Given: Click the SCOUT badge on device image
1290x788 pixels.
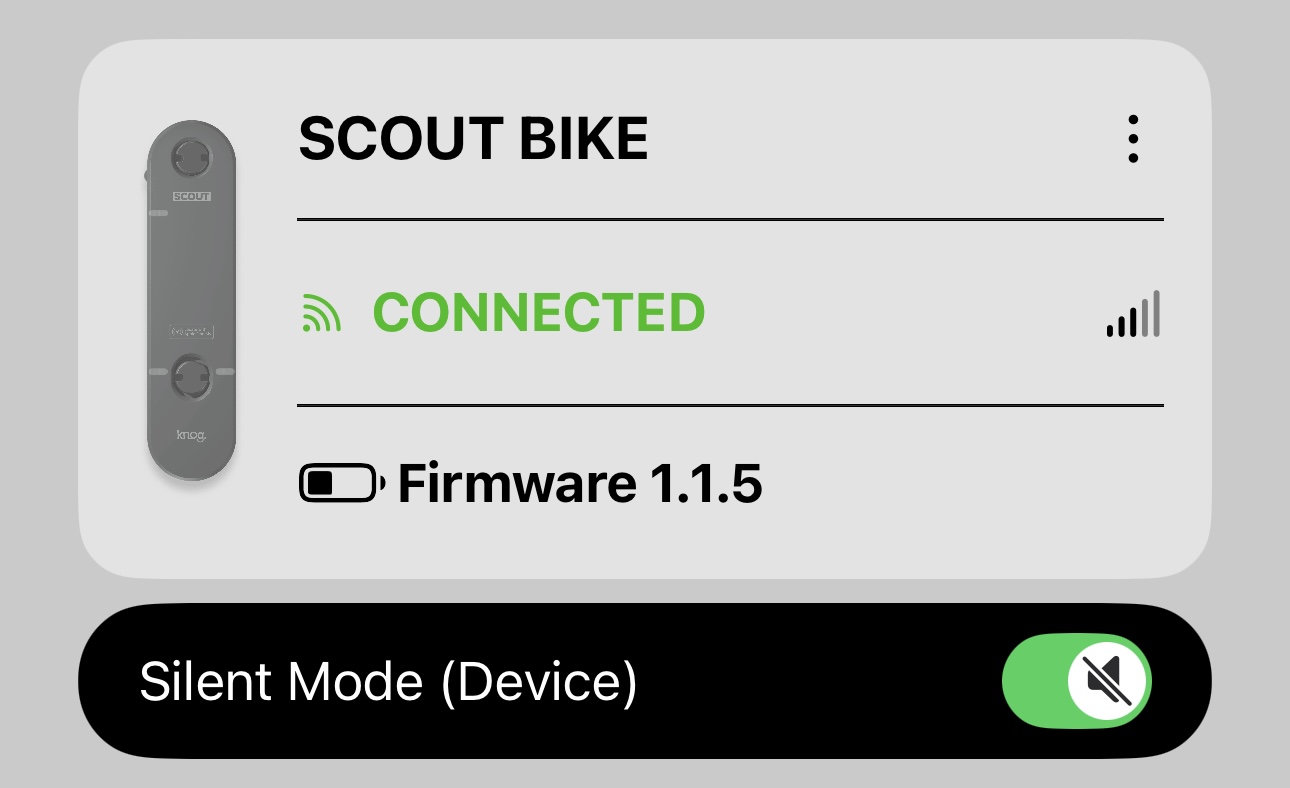Looking at the screenshot, I should pos(191,196).
